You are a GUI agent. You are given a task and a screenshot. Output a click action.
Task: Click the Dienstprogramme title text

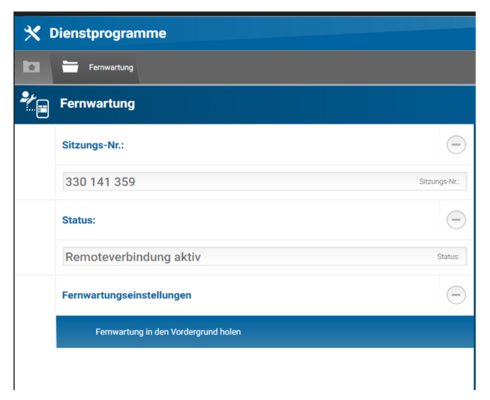point(108,33)
